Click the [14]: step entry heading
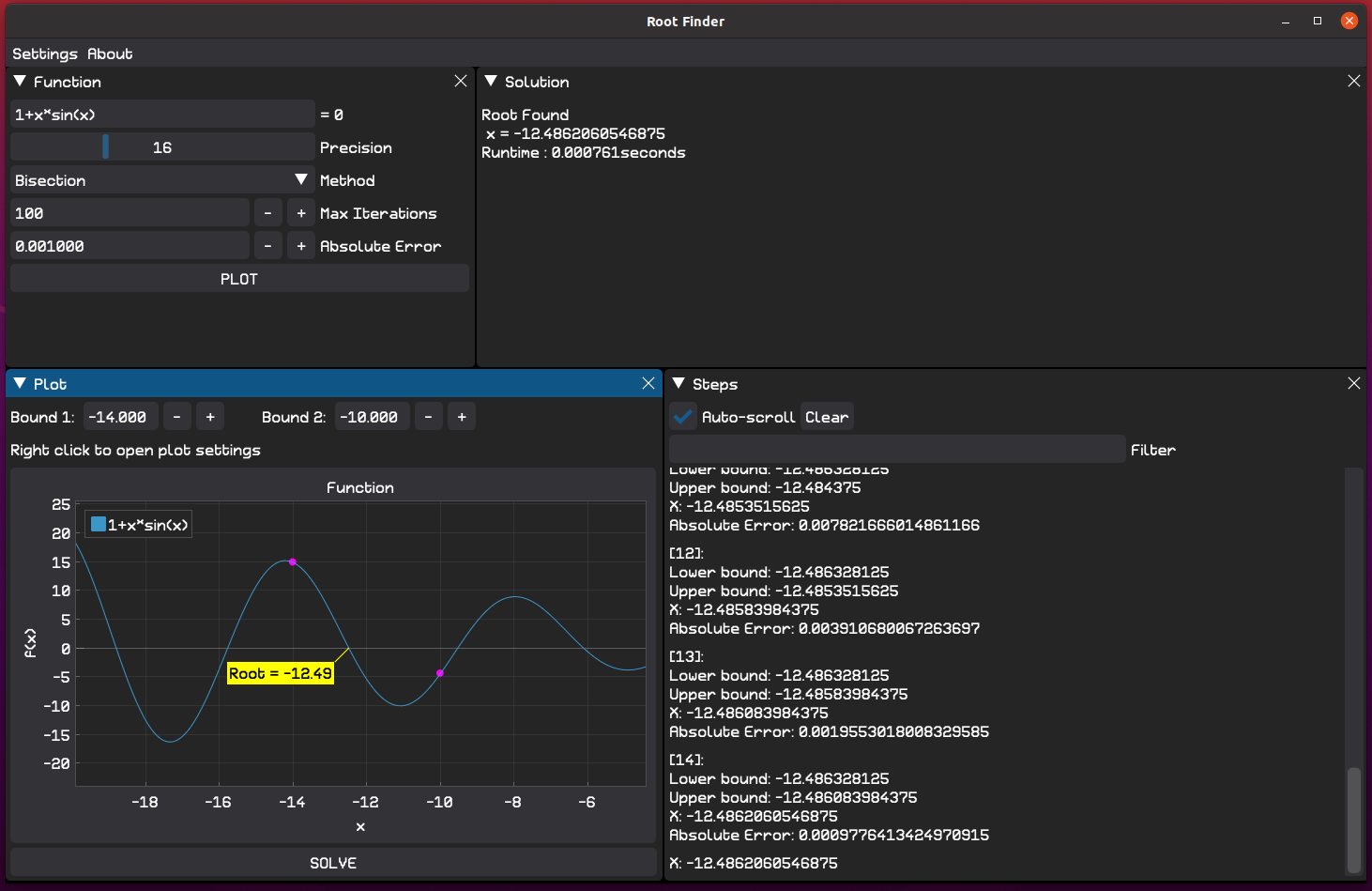This screenshot has height=891, width=1372. point(687,760)
